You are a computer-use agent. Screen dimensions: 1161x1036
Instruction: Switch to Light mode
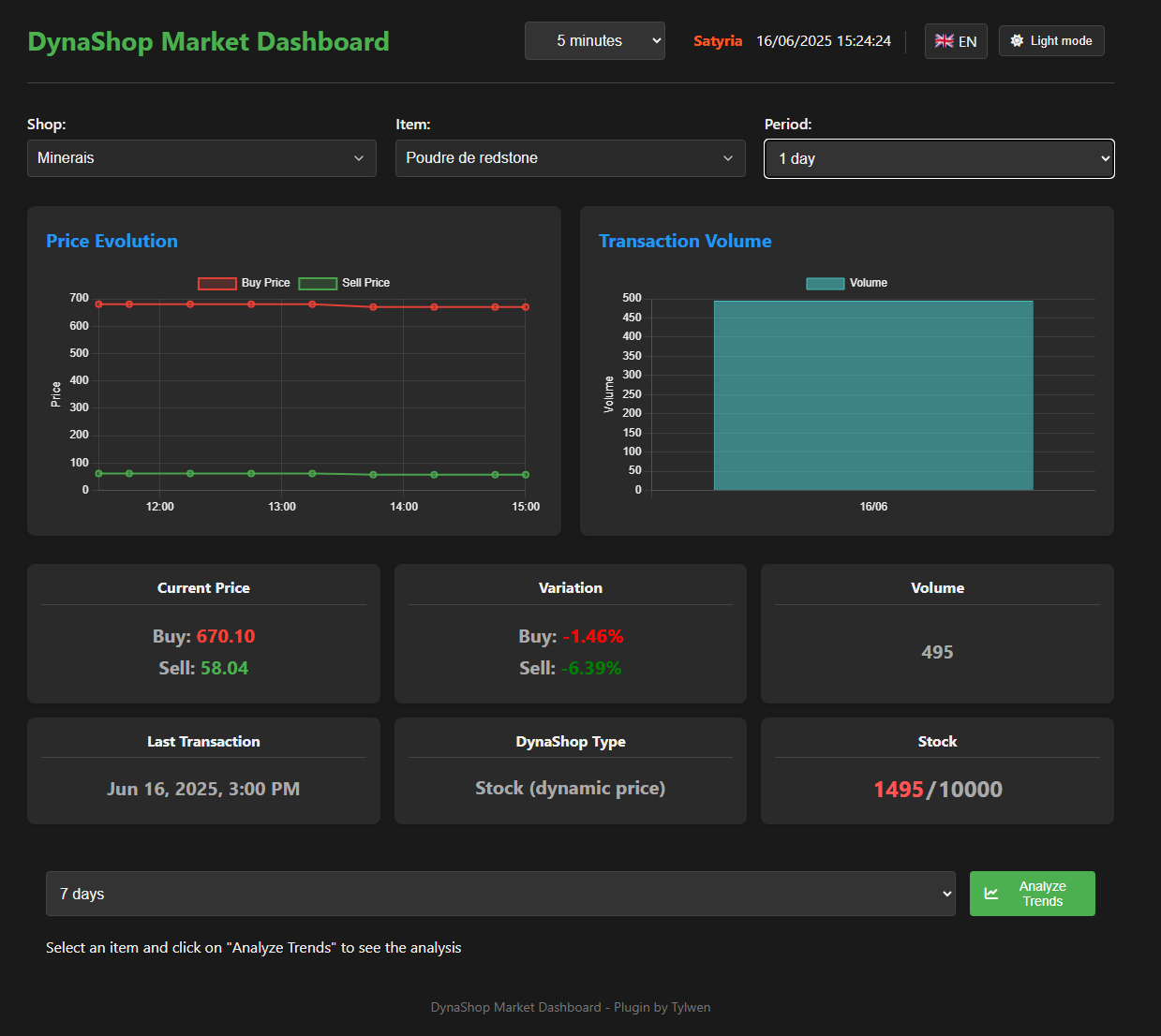pyautogui.click(x=1051, y=41)
